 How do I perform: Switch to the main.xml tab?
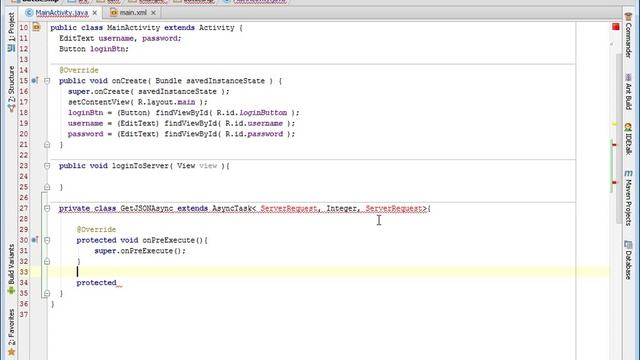pyautogui.click(x=133, y=13)
